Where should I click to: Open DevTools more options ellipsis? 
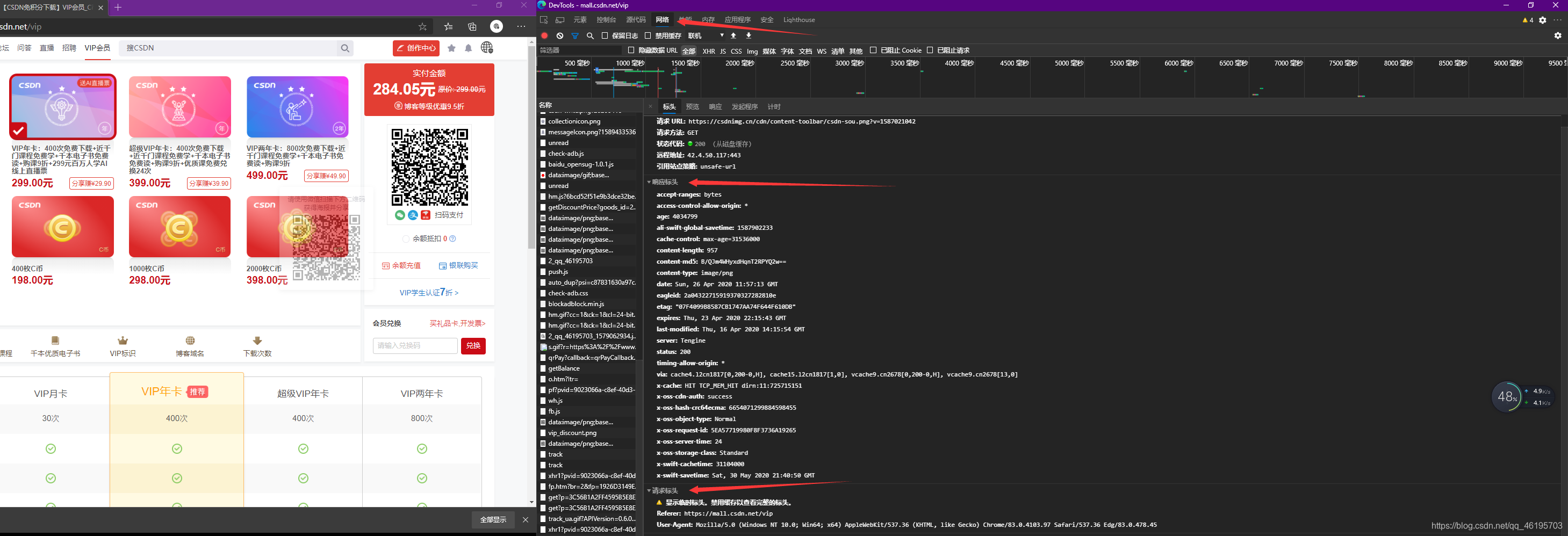click(x=1558, y=20)
